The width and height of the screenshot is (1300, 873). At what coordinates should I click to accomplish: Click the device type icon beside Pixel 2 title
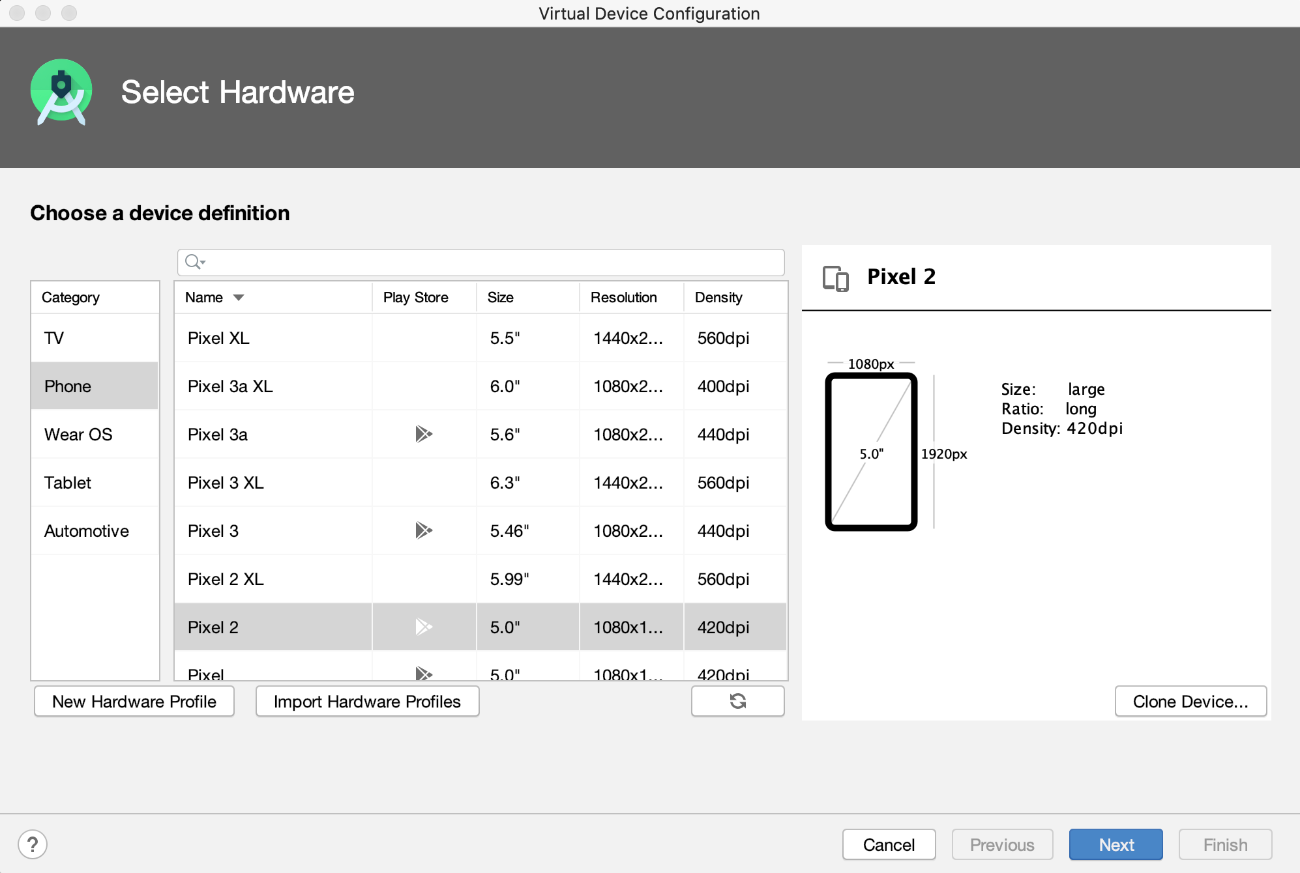[836, 278]
